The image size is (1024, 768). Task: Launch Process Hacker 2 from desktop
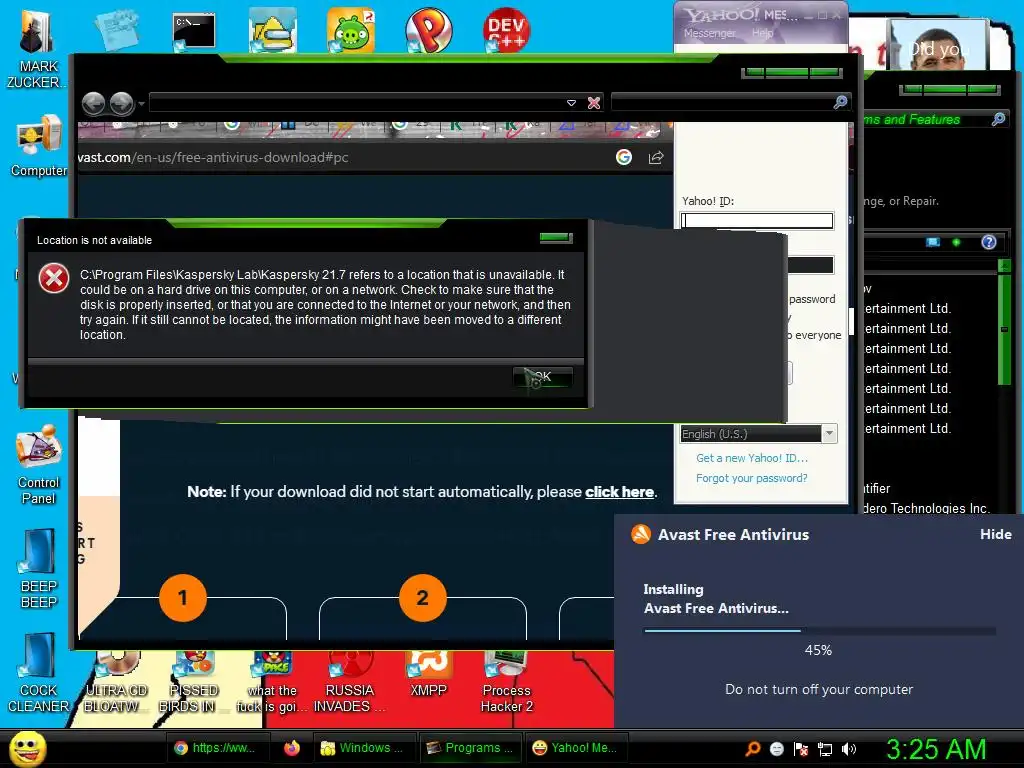click(507, 683)
